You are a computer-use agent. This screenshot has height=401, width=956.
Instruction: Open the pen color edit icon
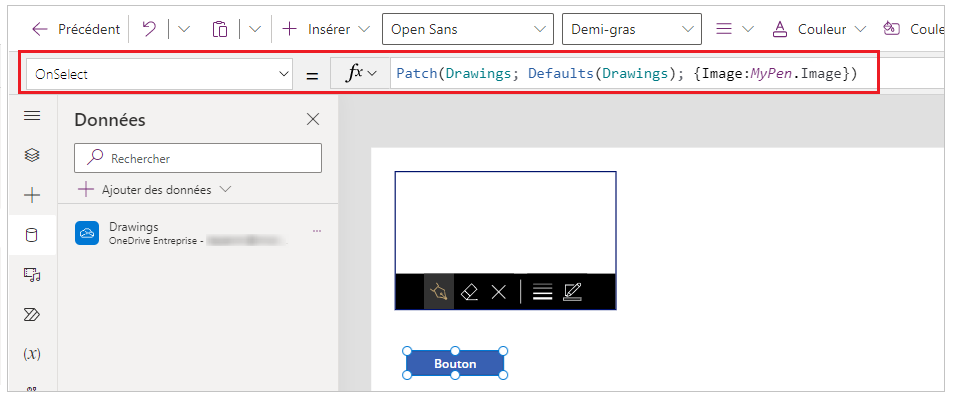(573, 292)
